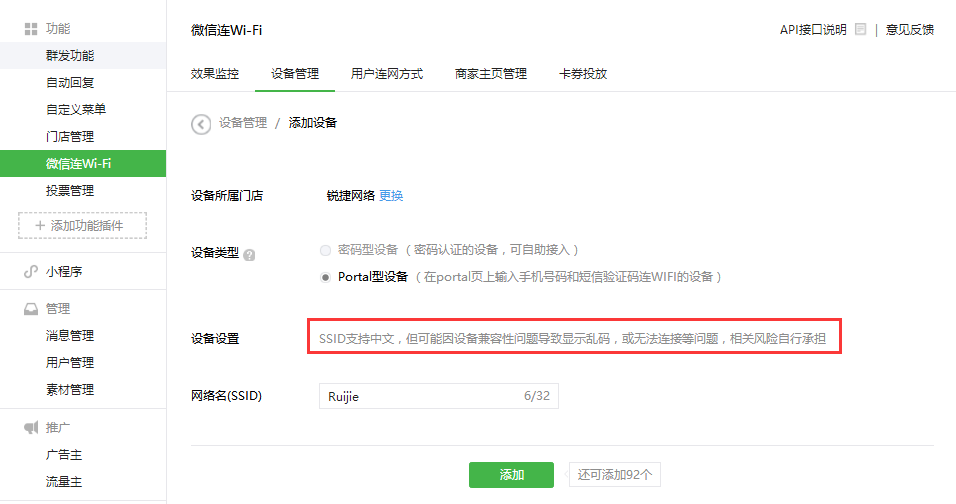Click the back arrow circle icon
Image resolution: width=956 pixels, height=504 pixels.
click(201, 124)
